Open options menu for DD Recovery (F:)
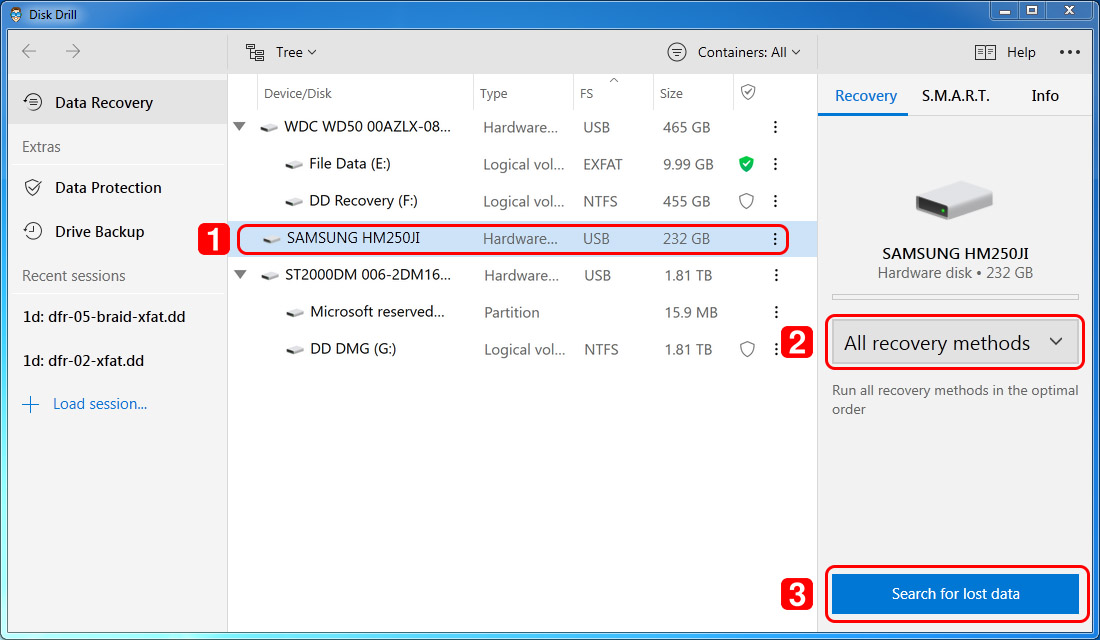Screen dimensions: 1100x640 [775, 201]
